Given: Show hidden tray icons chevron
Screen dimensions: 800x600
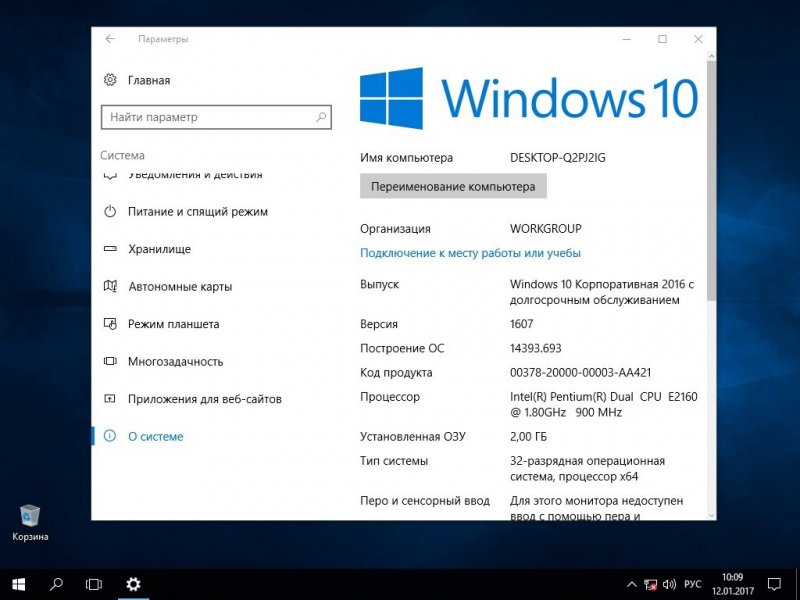Looking at the screenshot, I should tap(632, 585).
